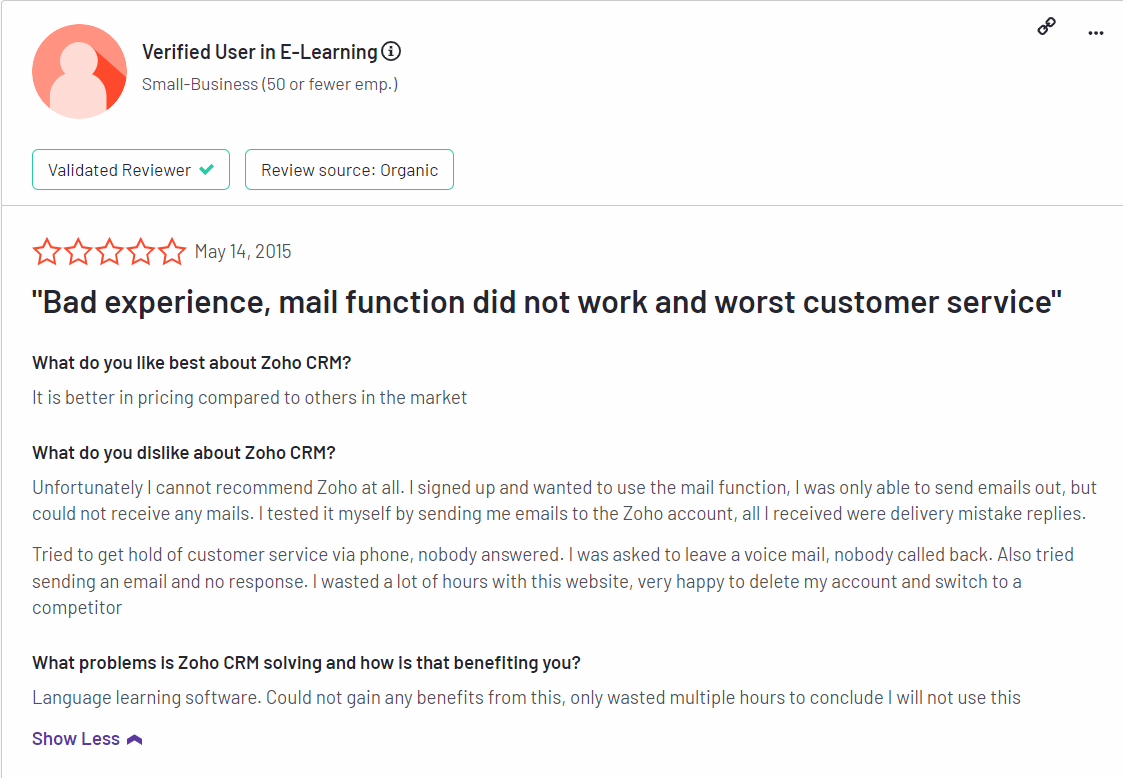This screenshot has width=1123, height=778.
Task: Open the Verified User in E-Learning profile
Action: (x=259, y=52)
